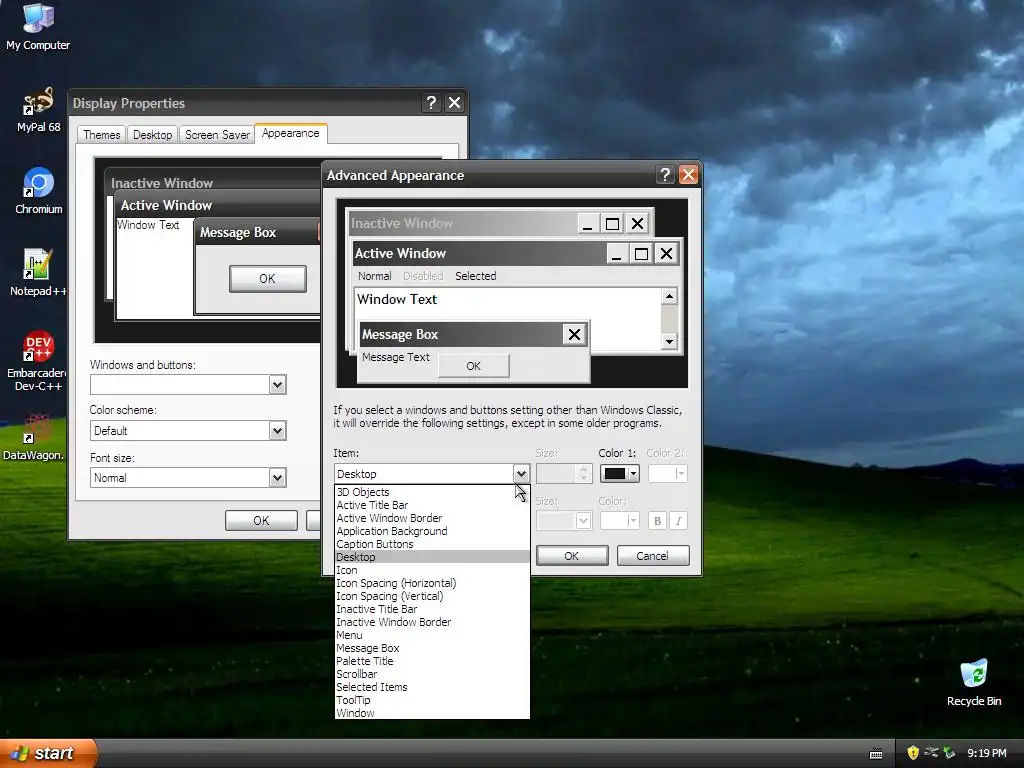Choose Selected Items from the list
This screenshot has height=768, width=1024.
pyautogui.click(x=432, y=687)
